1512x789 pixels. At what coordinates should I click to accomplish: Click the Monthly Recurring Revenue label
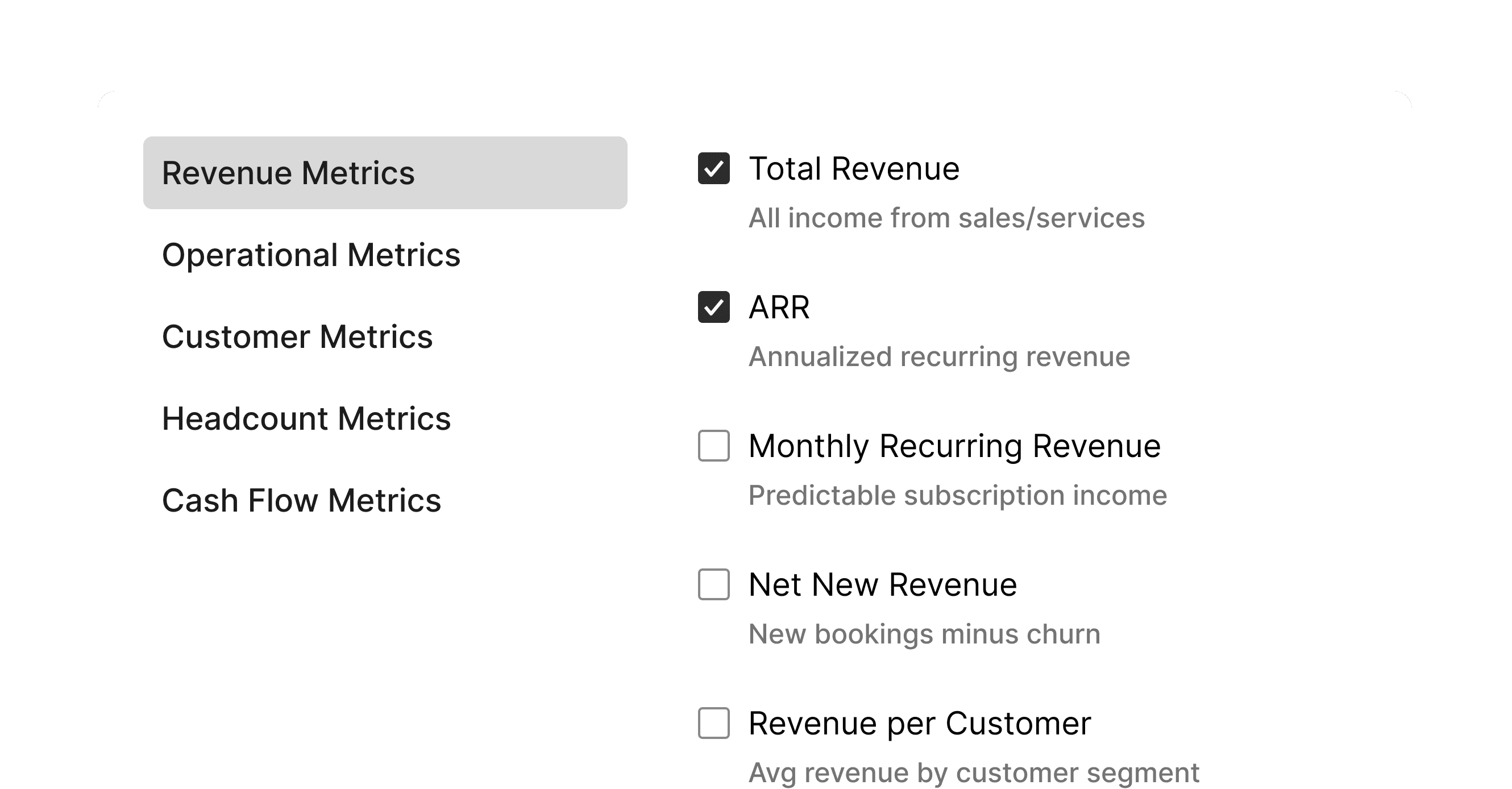tap(954, 446)
